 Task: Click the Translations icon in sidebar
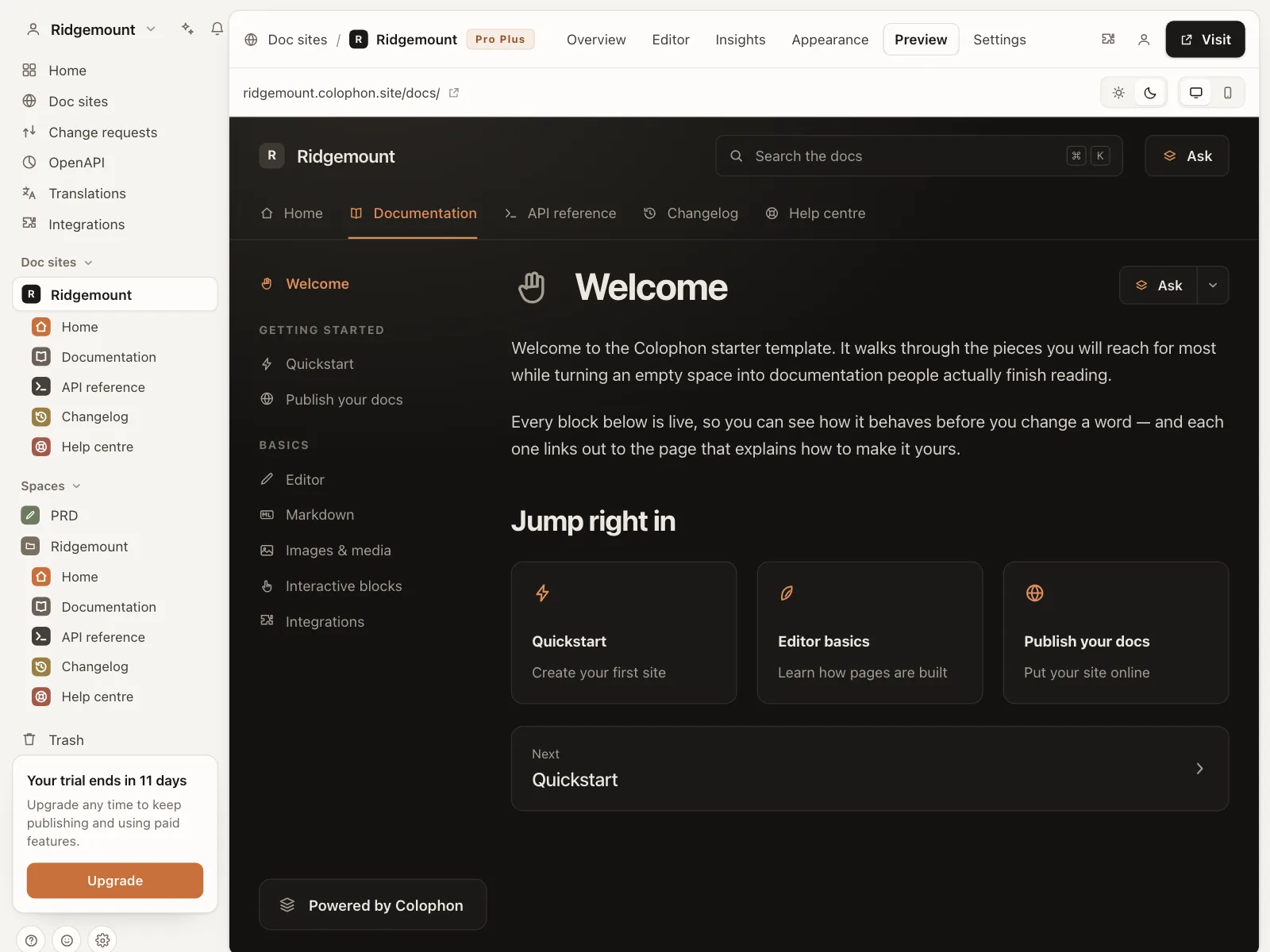pyautogui.click(x=29, y=193)
